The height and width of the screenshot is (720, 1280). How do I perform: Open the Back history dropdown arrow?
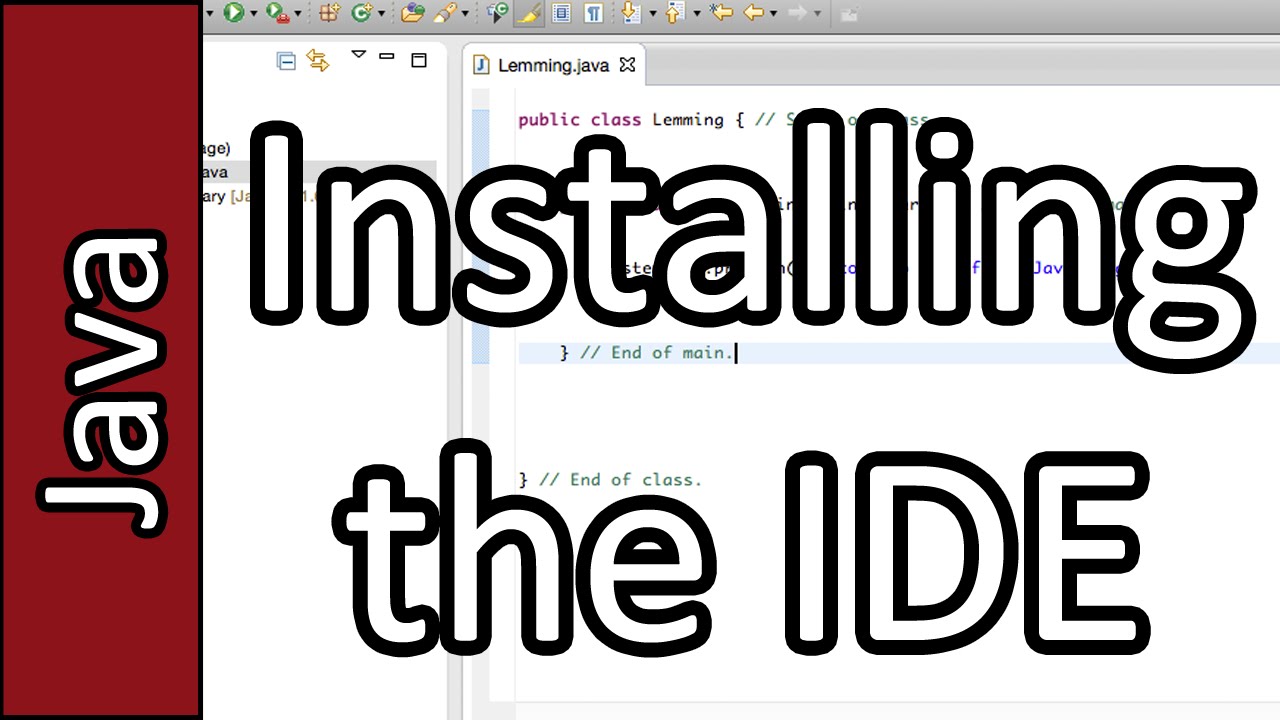click(x=774, y=13)
